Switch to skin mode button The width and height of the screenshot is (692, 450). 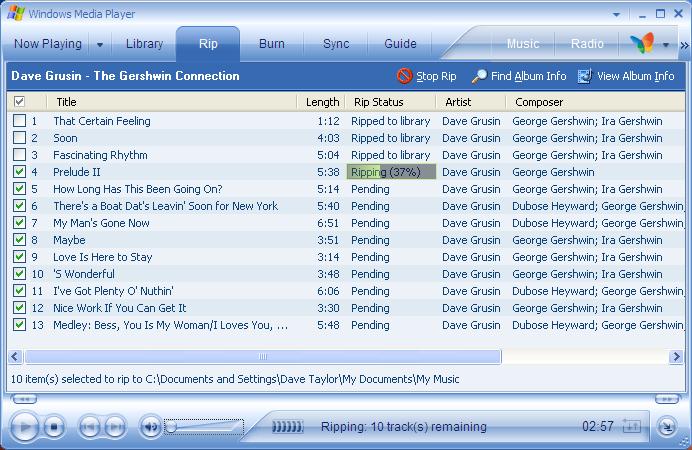pyautogui.click(x=666, y=426)
